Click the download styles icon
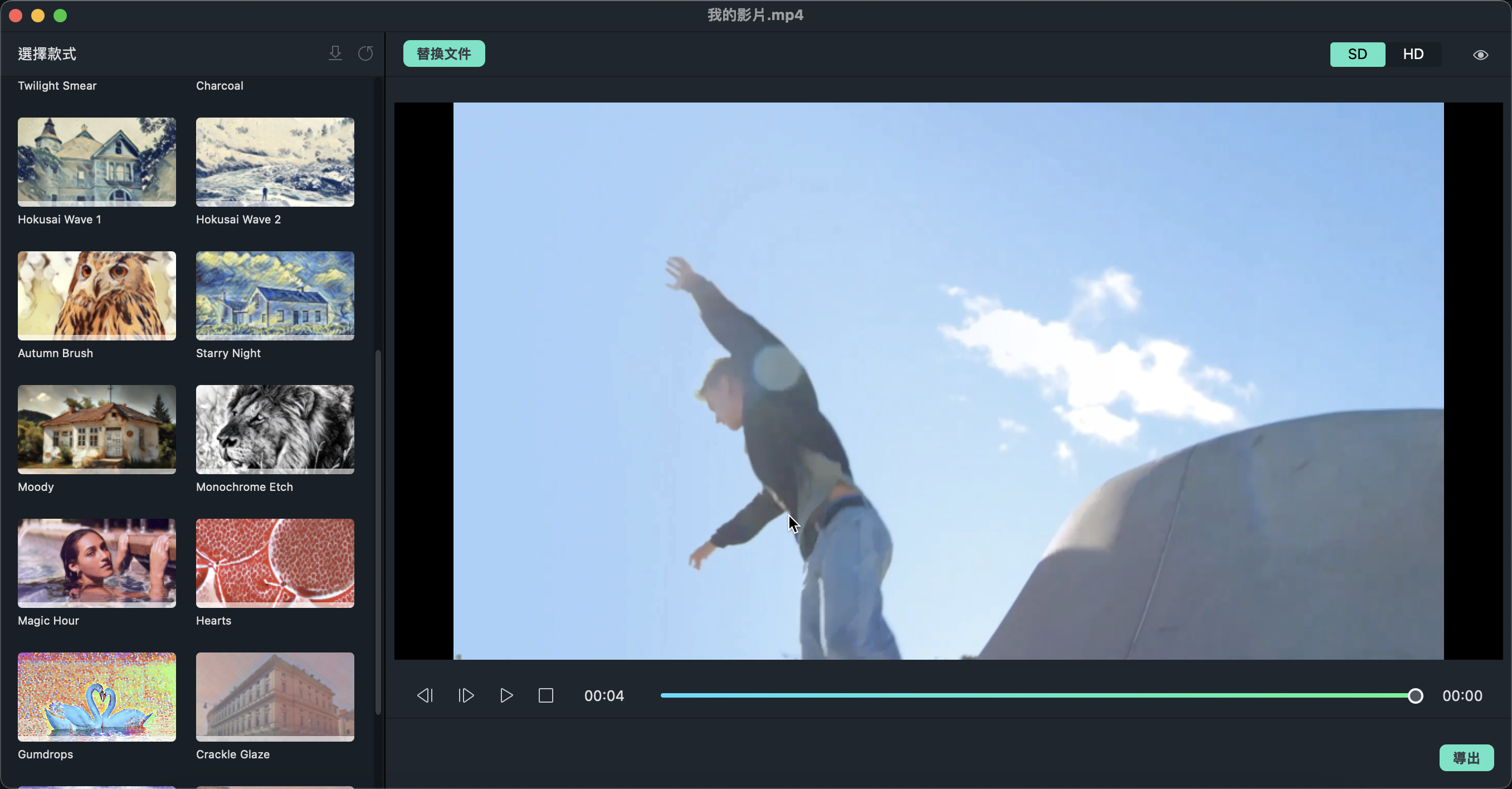 coord(335,53)
